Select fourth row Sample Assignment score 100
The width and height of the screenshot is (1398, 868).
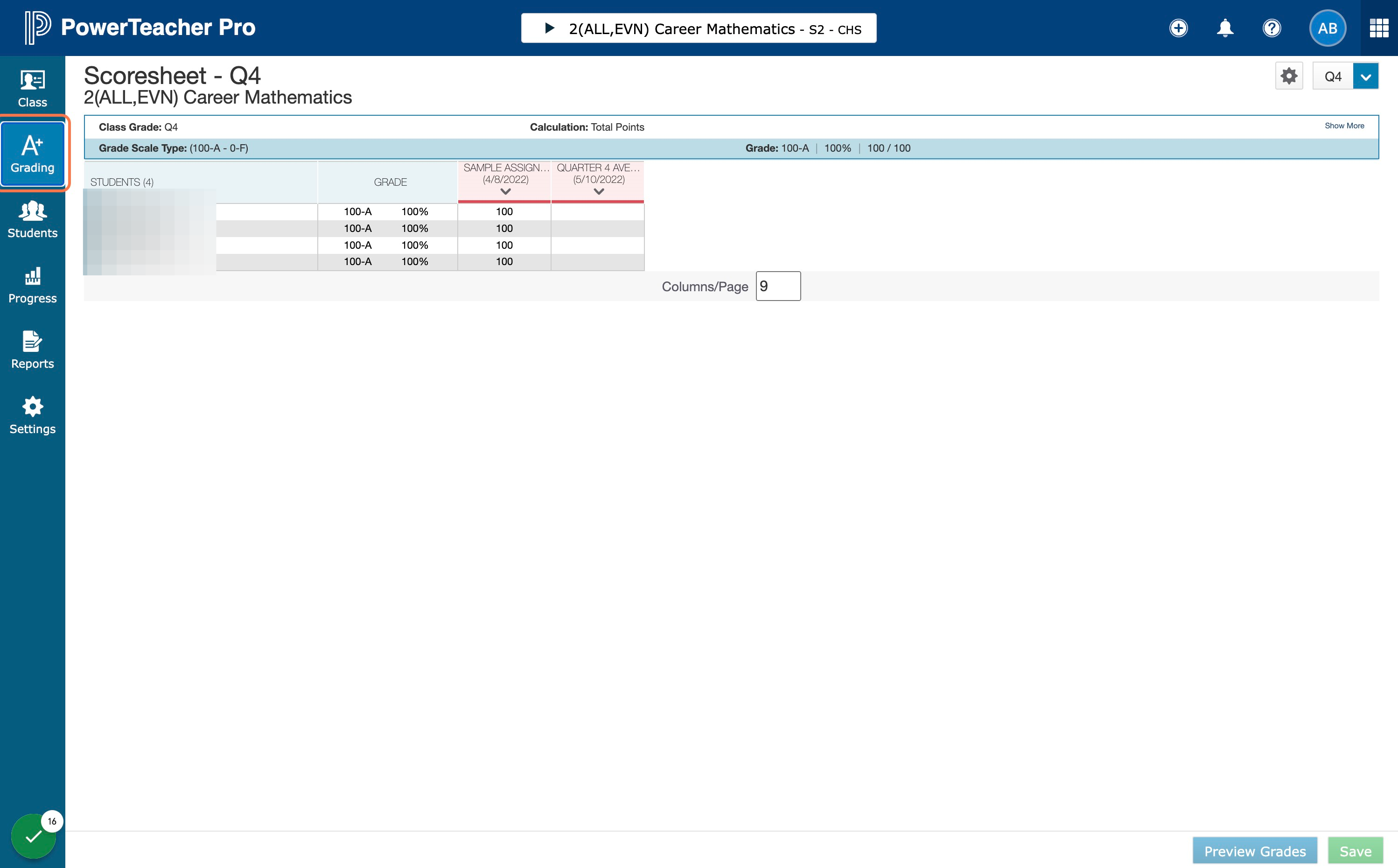click(504, 262)
